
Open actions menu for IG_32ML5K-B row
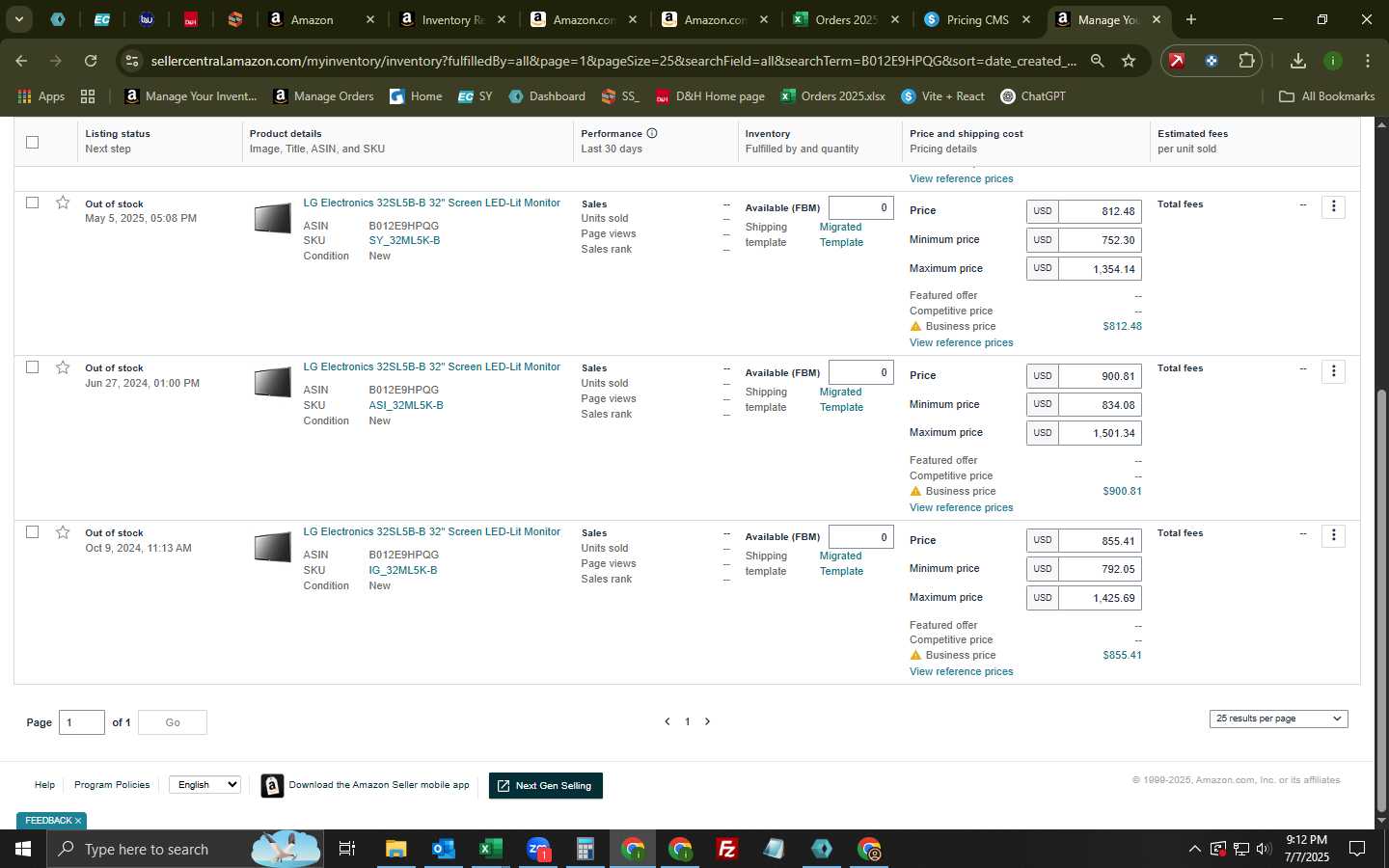point(1333,535)
